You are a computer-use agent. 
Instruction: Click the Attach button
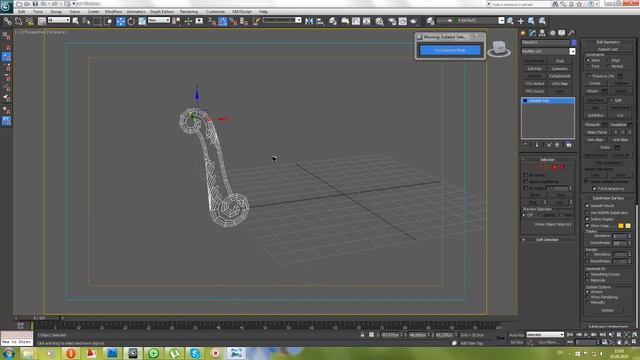(593, 91)
